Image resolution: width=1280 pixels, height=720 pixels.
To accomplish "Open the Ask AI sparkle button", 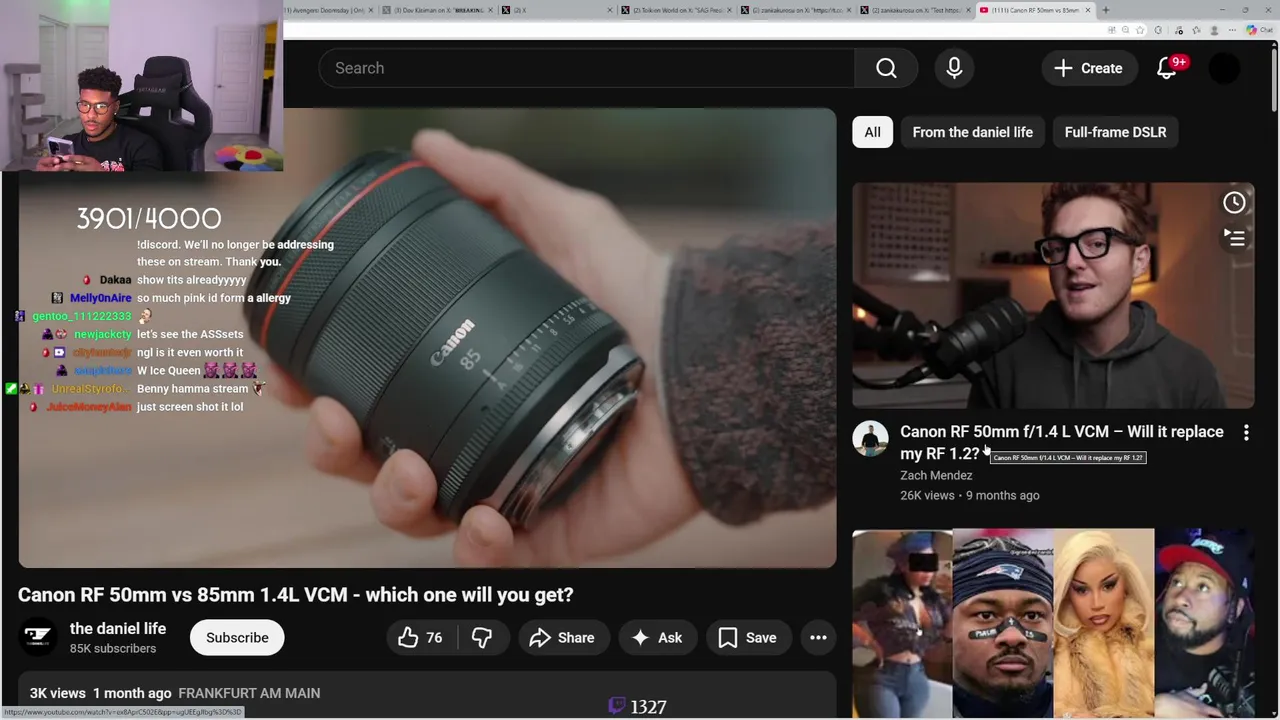I will [657, 638].
